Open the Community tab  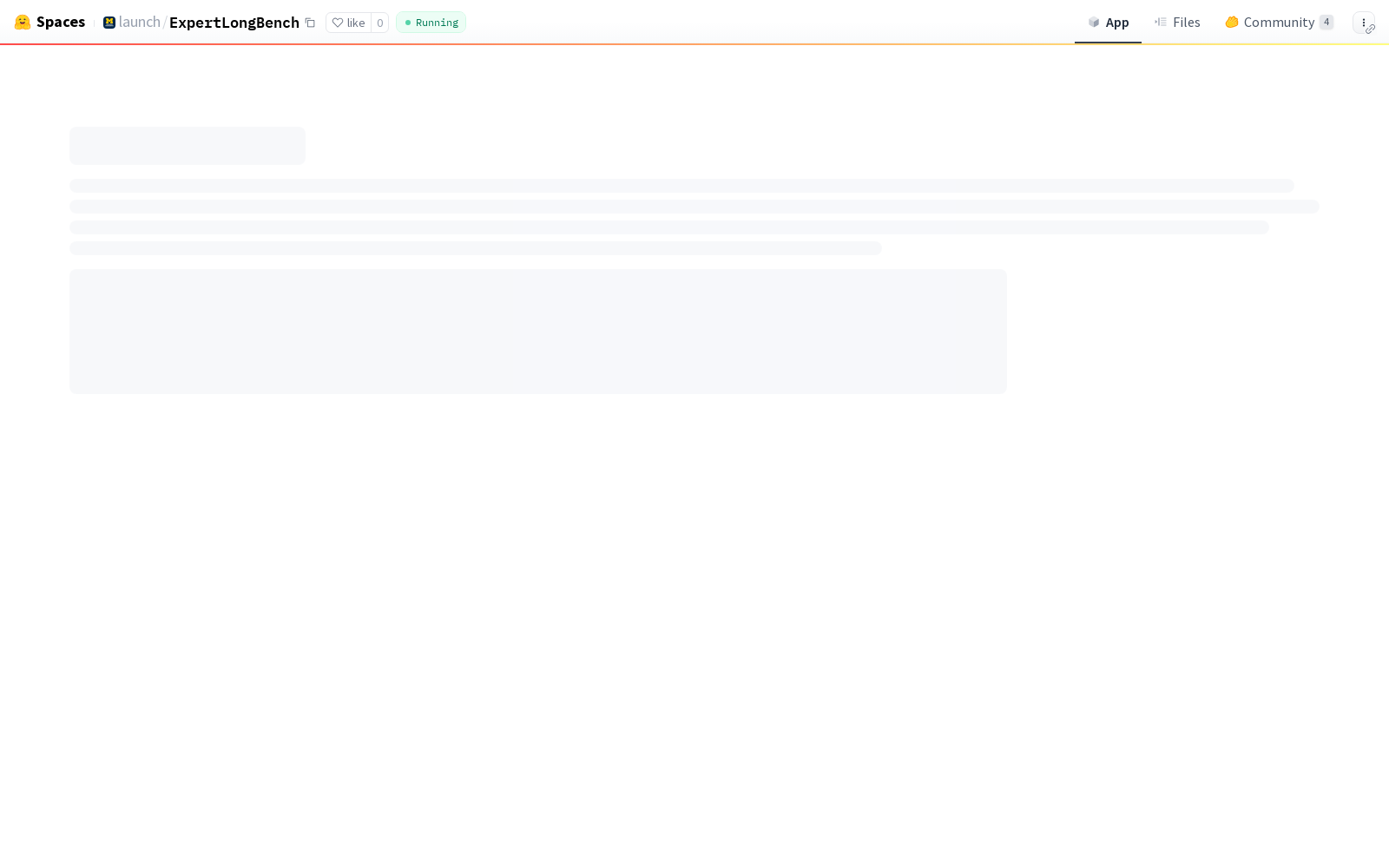[x=1279, y=23]
